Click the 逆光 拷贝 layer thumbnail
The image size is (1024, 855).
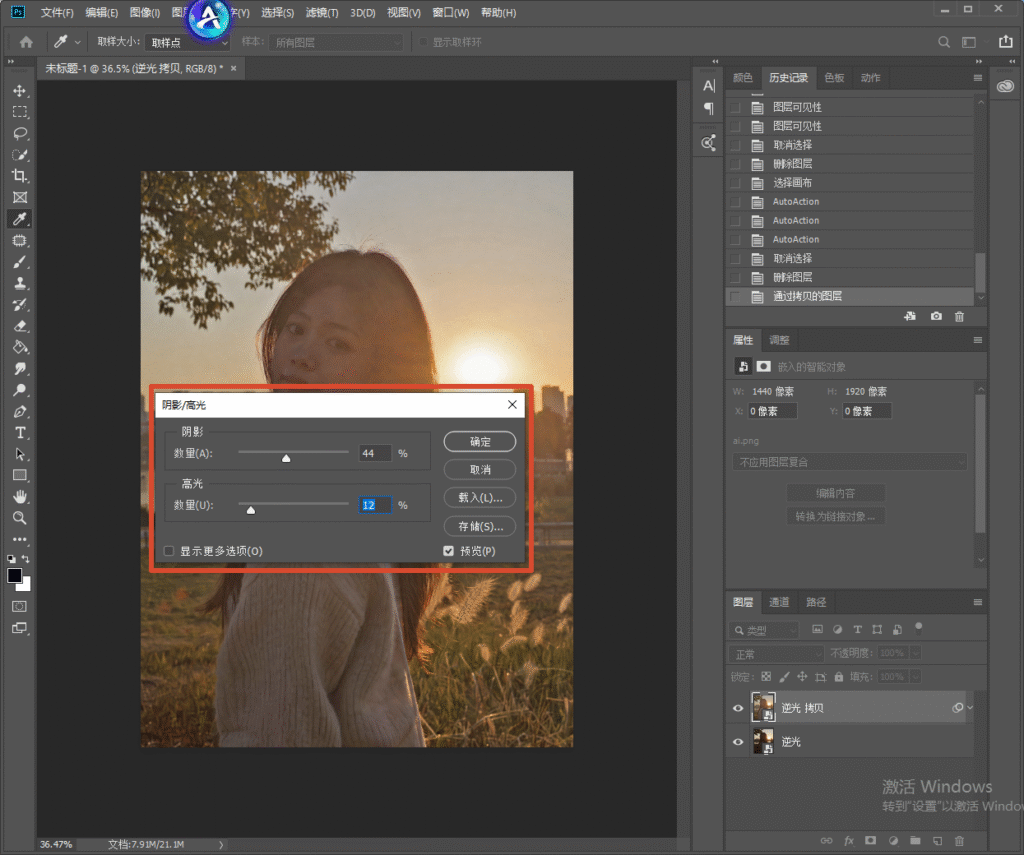tap(763, 707)
